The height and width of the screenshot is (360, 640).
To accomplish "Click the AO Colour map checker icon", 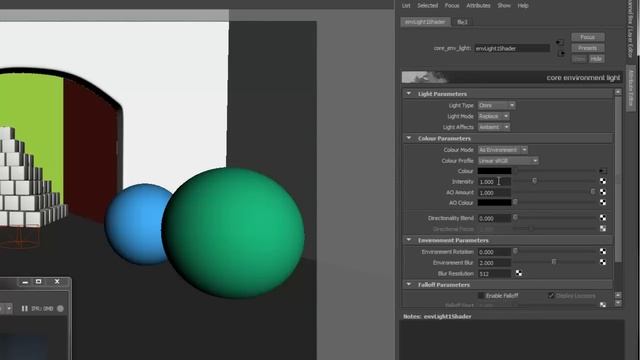I will tap(603, 202).
